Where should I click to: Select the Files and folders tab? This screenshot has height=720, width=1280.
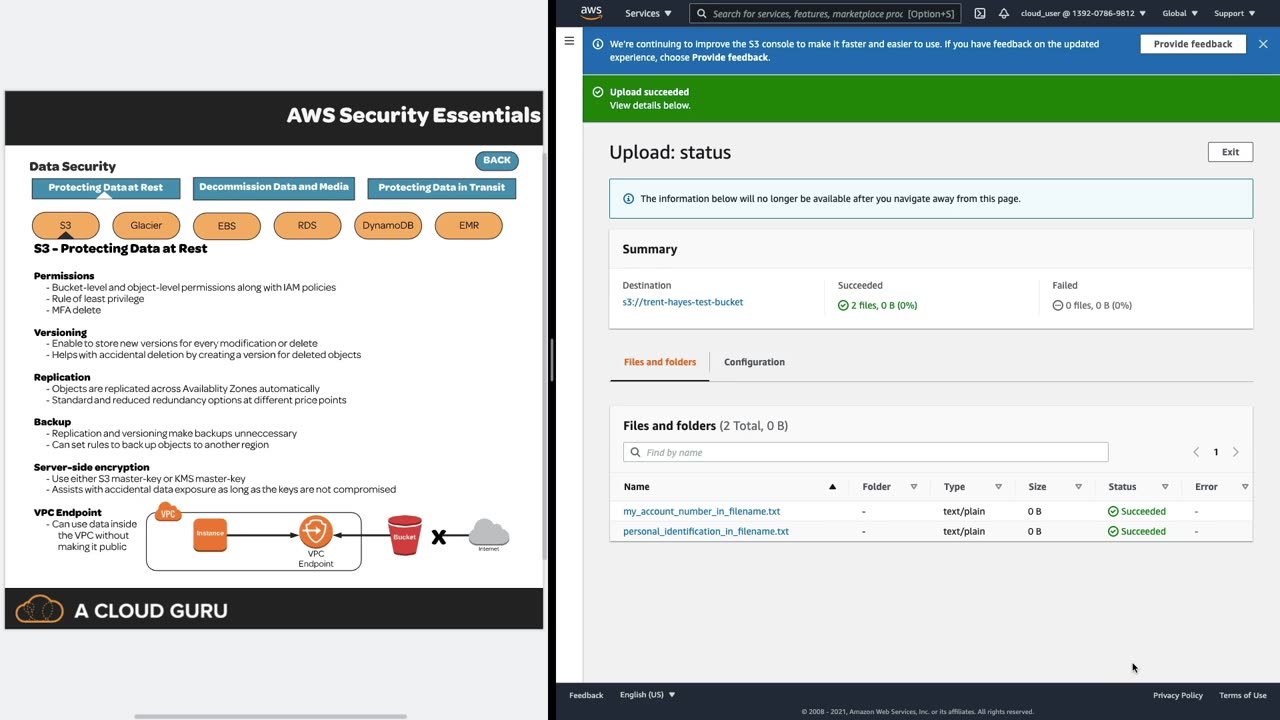[x=660, y=362]
